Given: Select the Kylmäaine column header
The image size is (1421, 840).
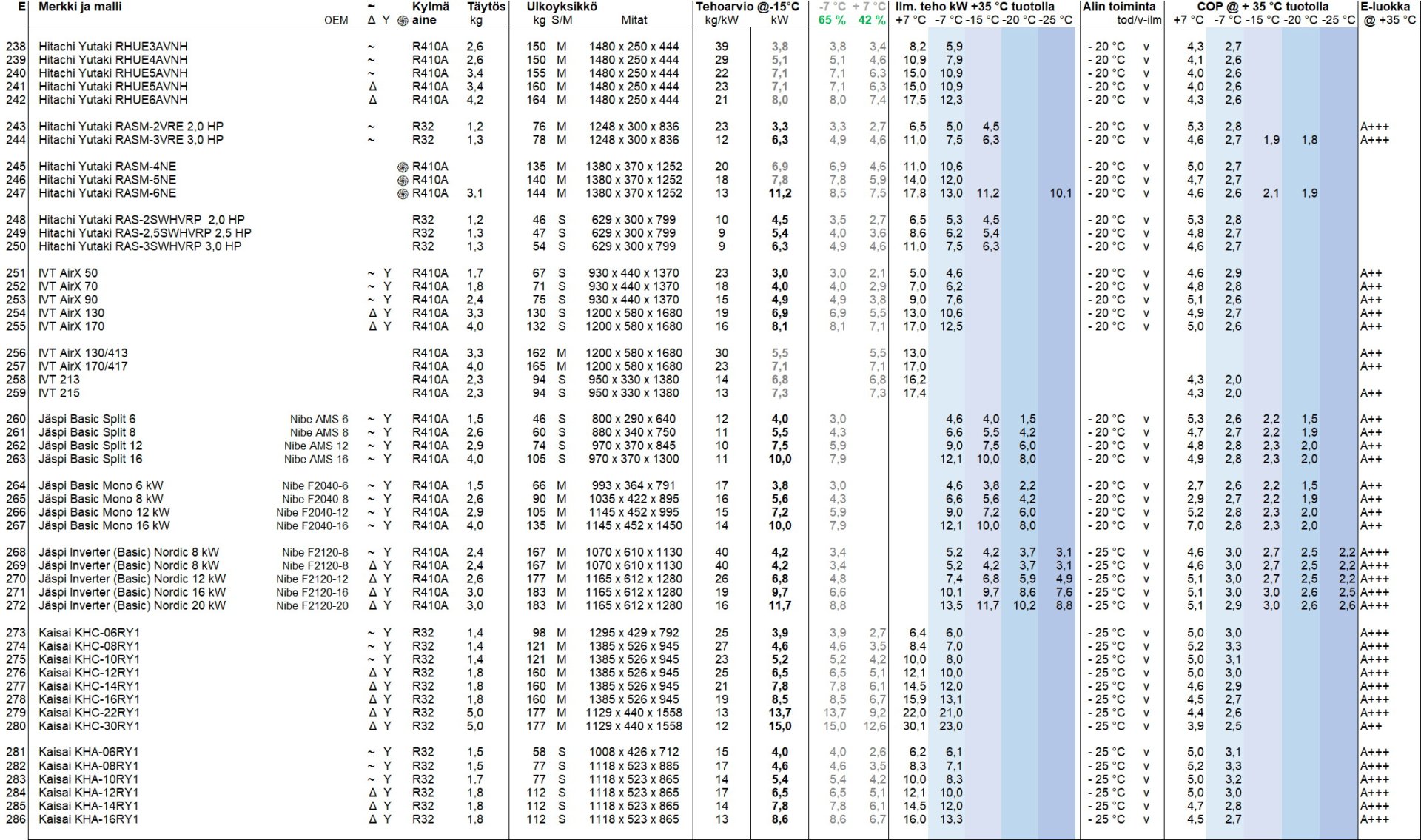Looking at the screenshot, I should pyautogui.click(x=430, y=7).
